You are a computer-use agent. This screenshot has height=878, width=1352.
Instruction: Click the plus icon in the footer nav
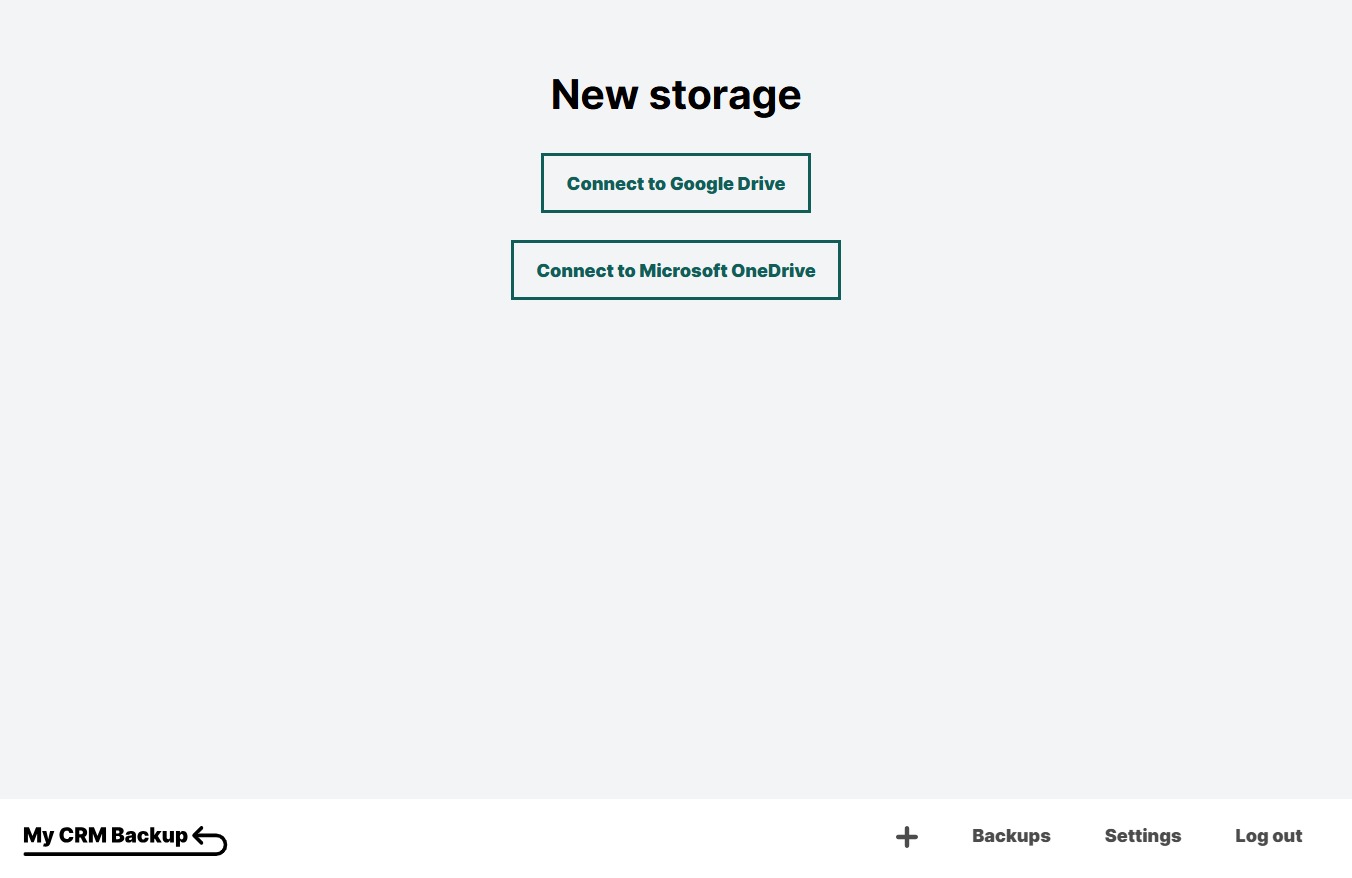(x=907, y=837)
